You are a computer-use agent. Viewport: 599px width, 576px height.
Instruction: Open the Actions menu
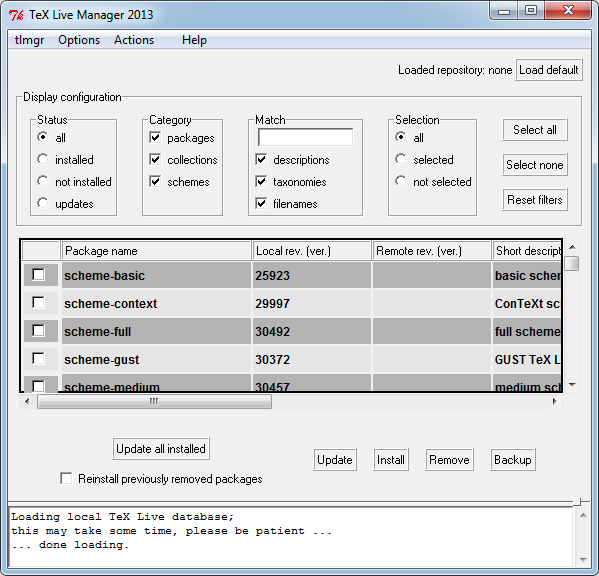pos(134,40)
